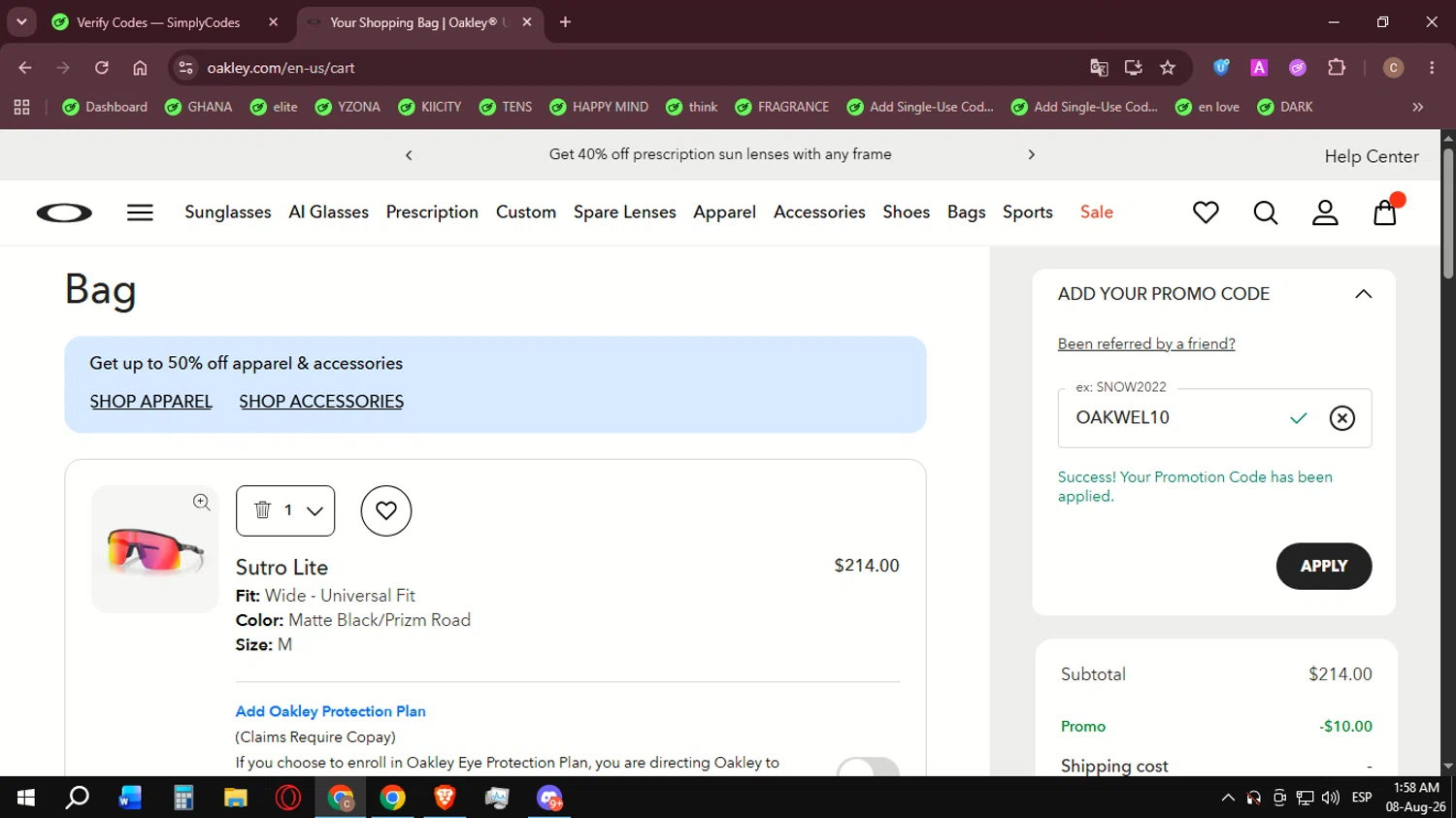The width and height of the screenshot is (1456, 818).
Task: Show previous promo banner message
Action: coord(409,155)
